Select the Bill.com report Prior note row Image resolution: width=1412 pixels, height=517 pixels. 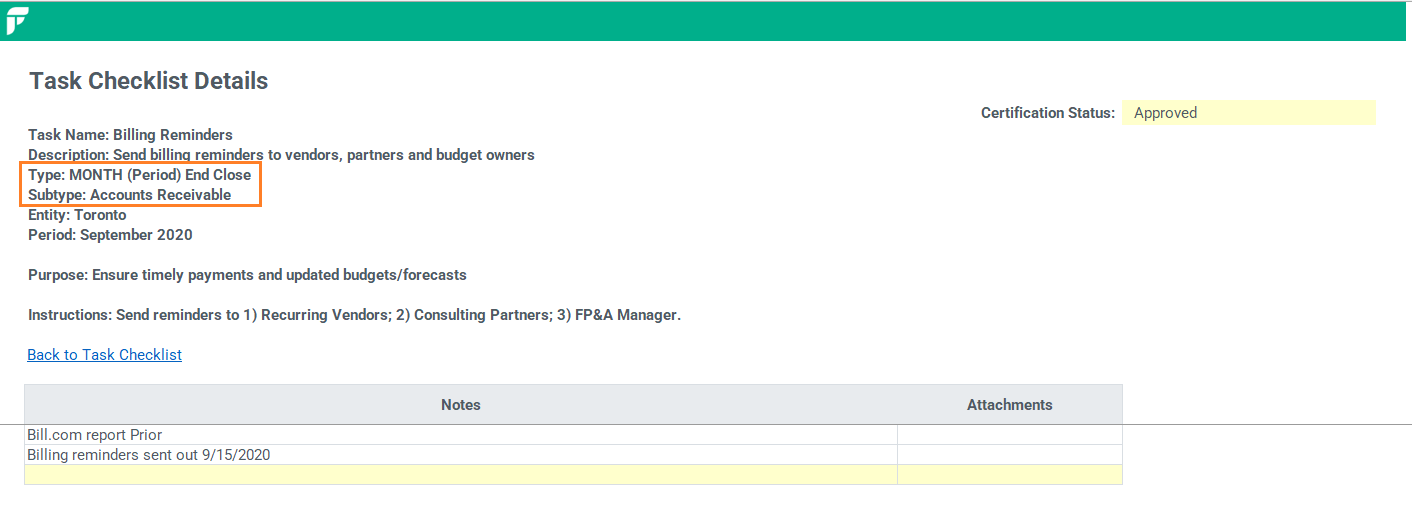point(461,435)
